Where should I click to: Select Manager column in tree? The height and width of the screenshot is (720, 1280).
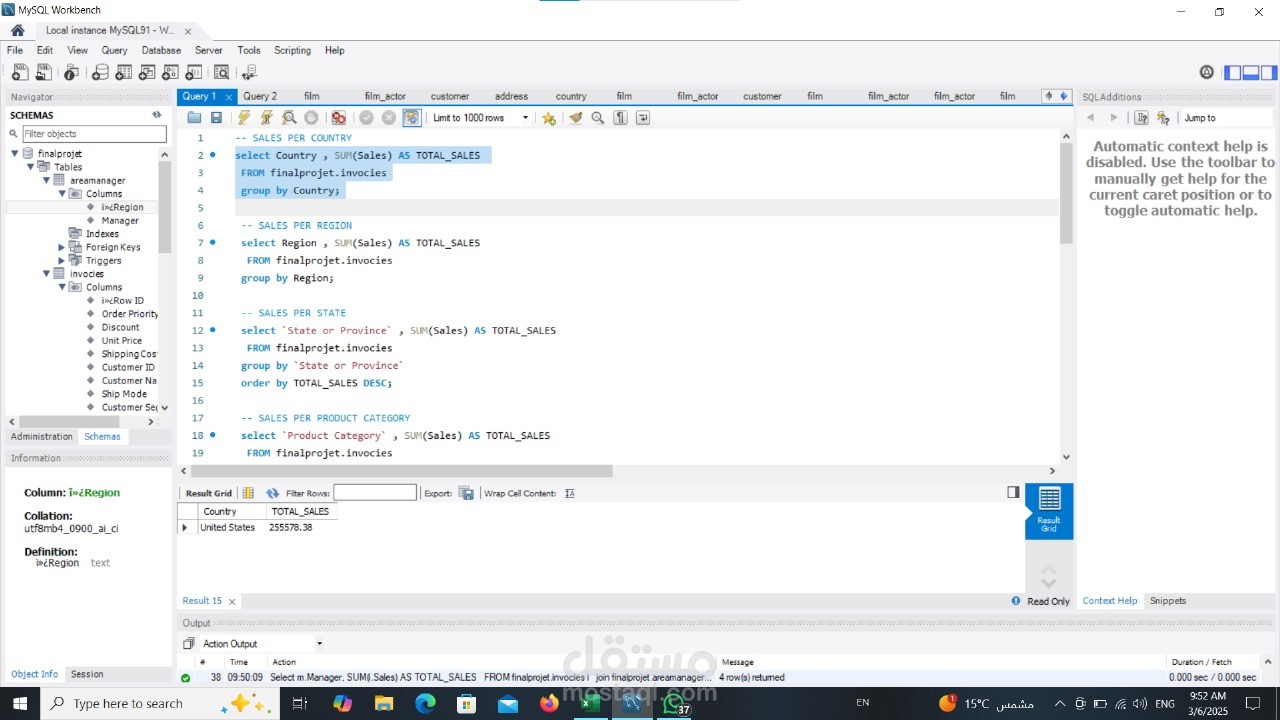pyautogui.click(x=120, y=221)
